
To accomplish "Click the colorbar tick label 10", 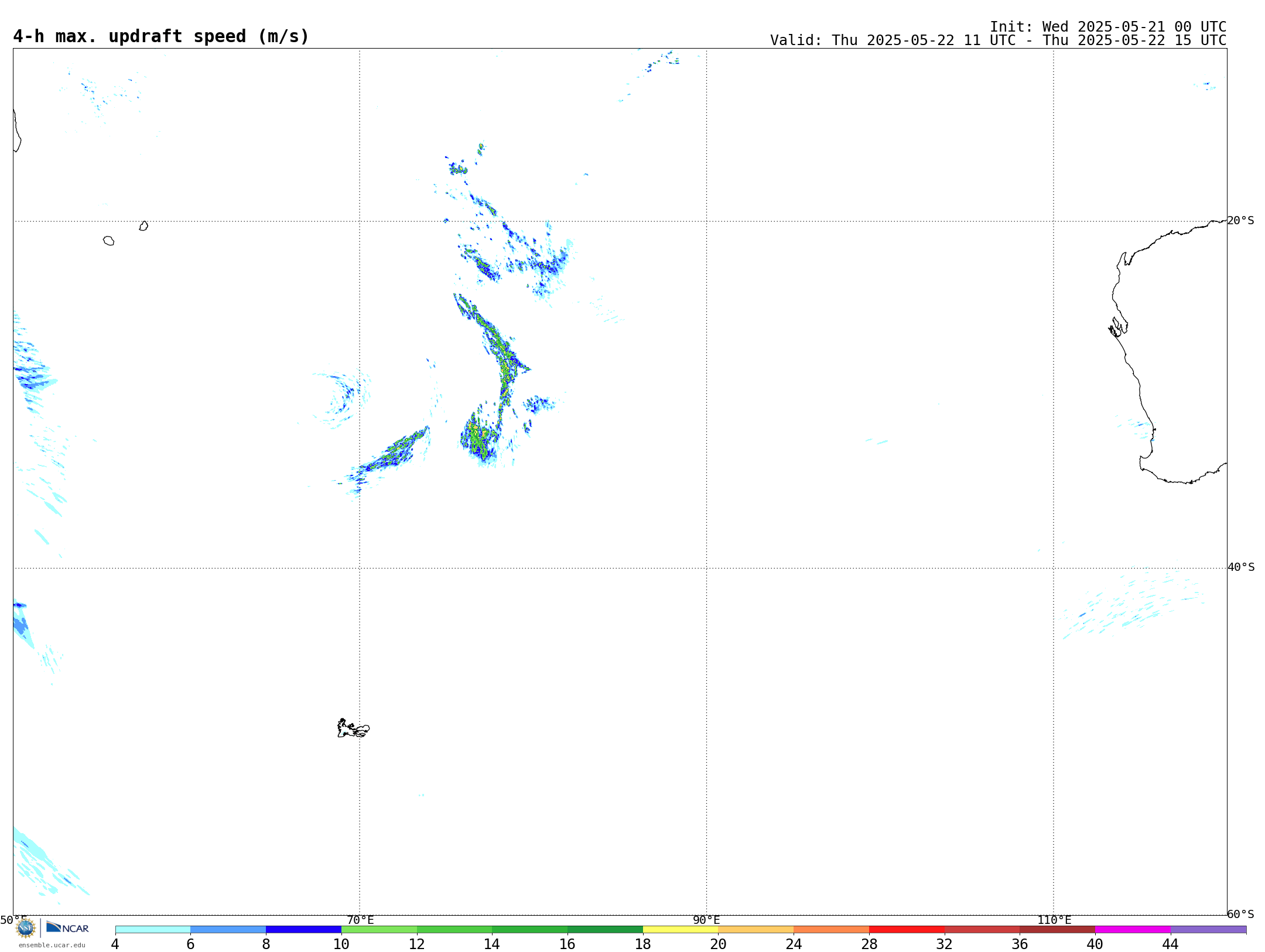I will coord(341,944).
